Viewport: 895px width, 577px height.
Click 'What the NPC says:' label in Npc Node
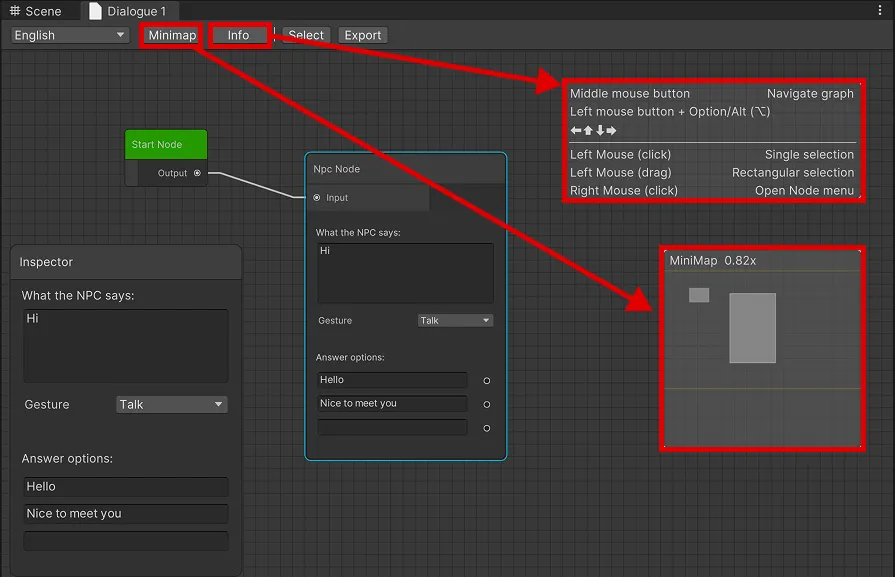coord(358,233)
